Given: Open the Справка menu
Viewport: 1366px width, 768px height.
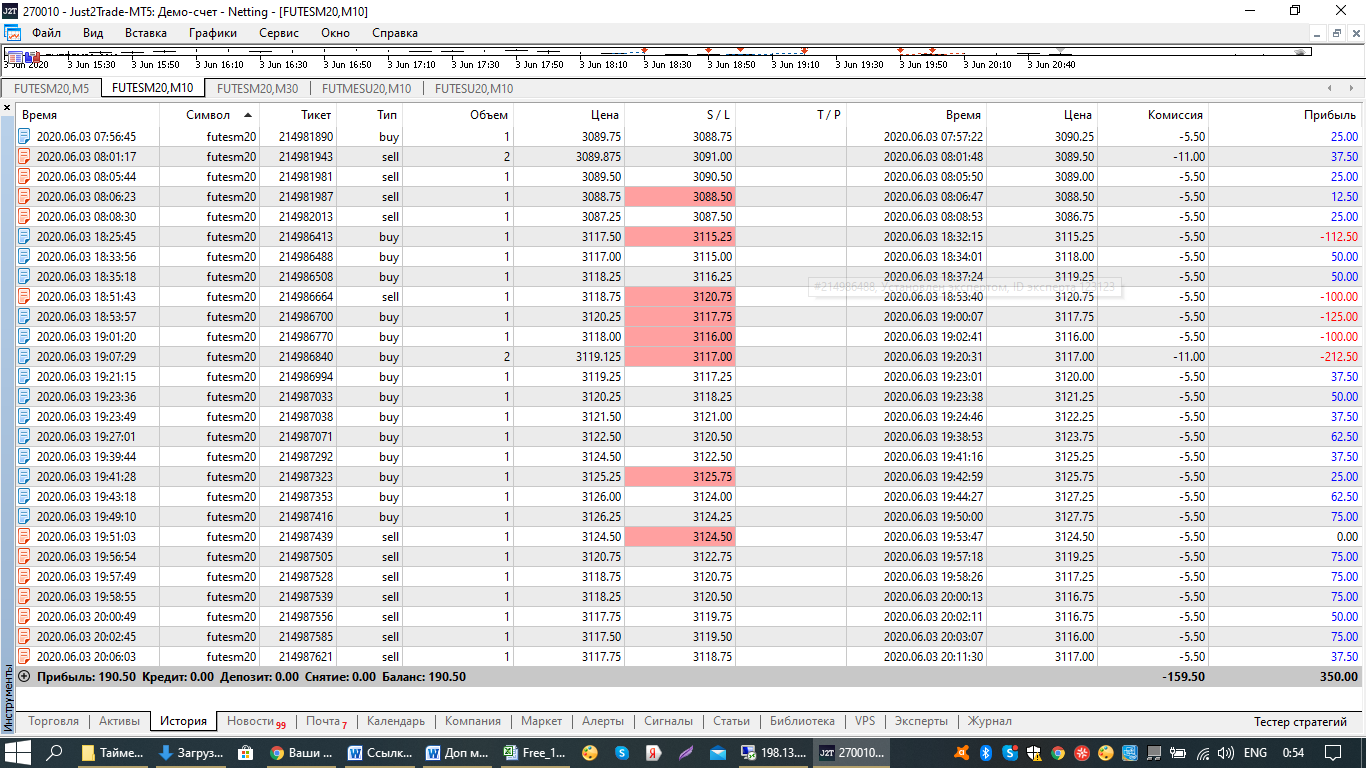Looking at the screenshot, I should tap(395, 33).
